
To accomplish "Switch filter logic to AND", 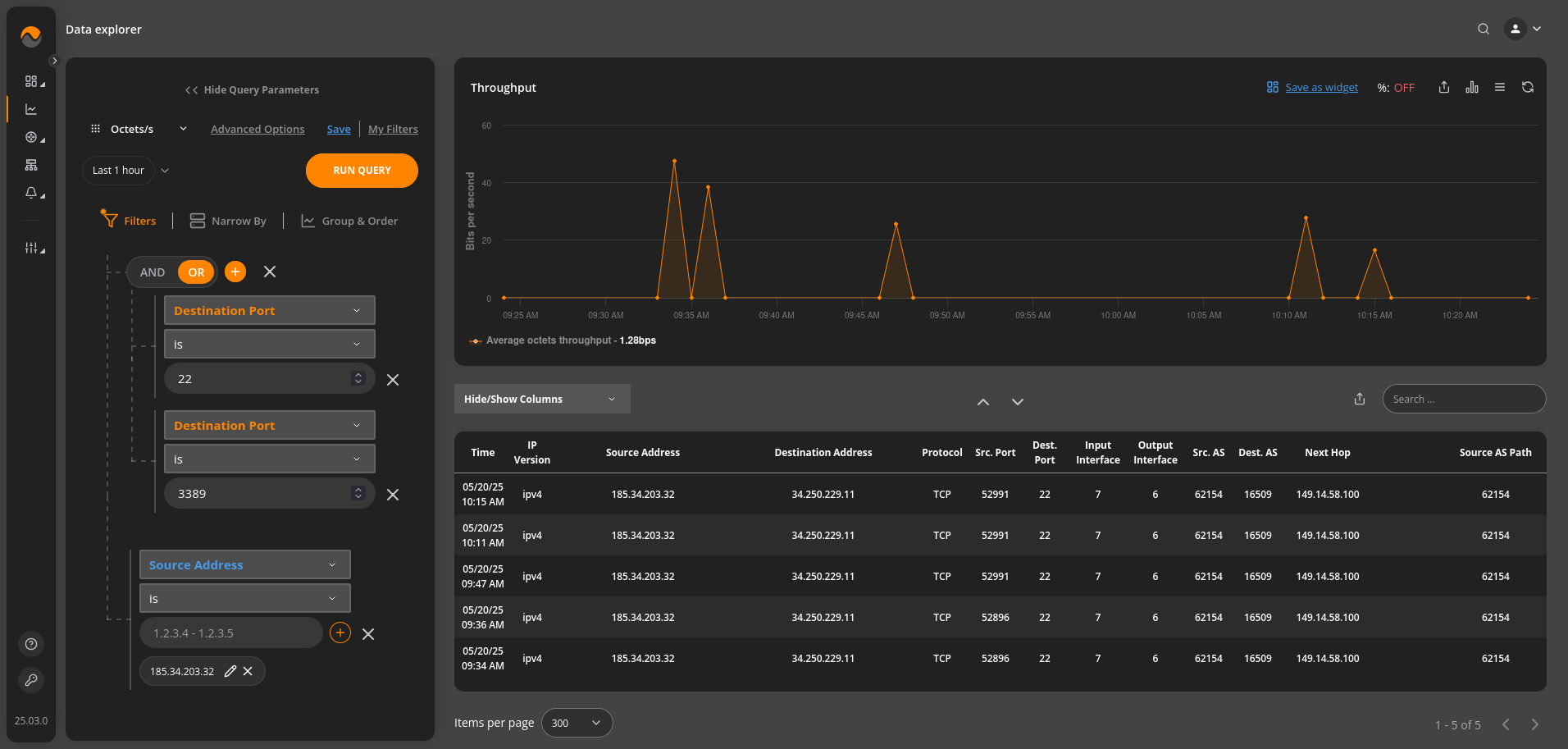I will click(153, 272).
